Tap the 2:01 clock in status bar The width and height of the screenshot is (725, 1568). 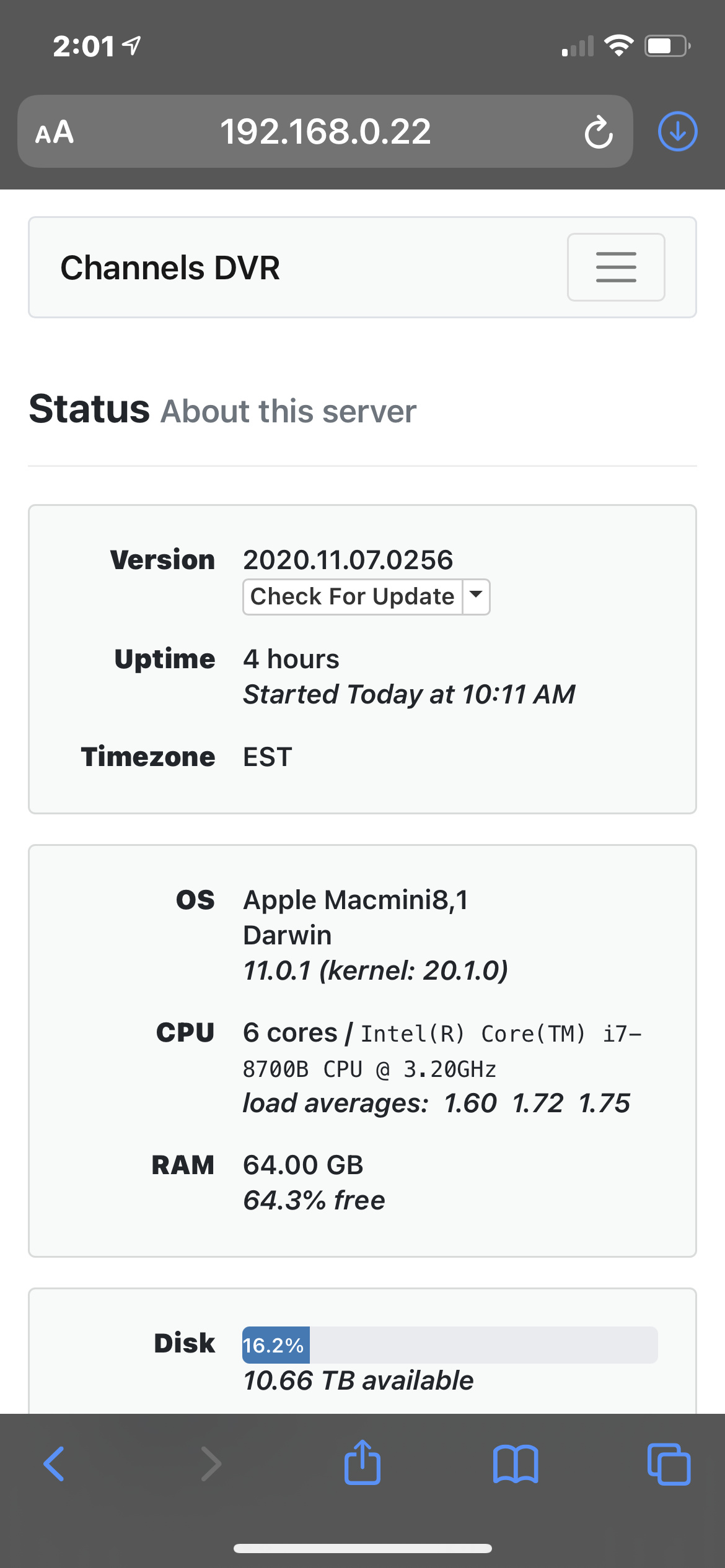[x=84, y=46]
